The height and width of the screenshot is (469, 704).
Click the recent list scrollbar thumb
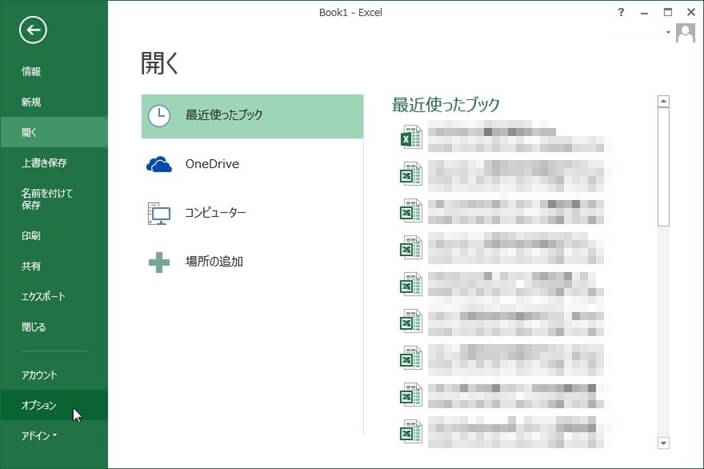click(663, 167)
